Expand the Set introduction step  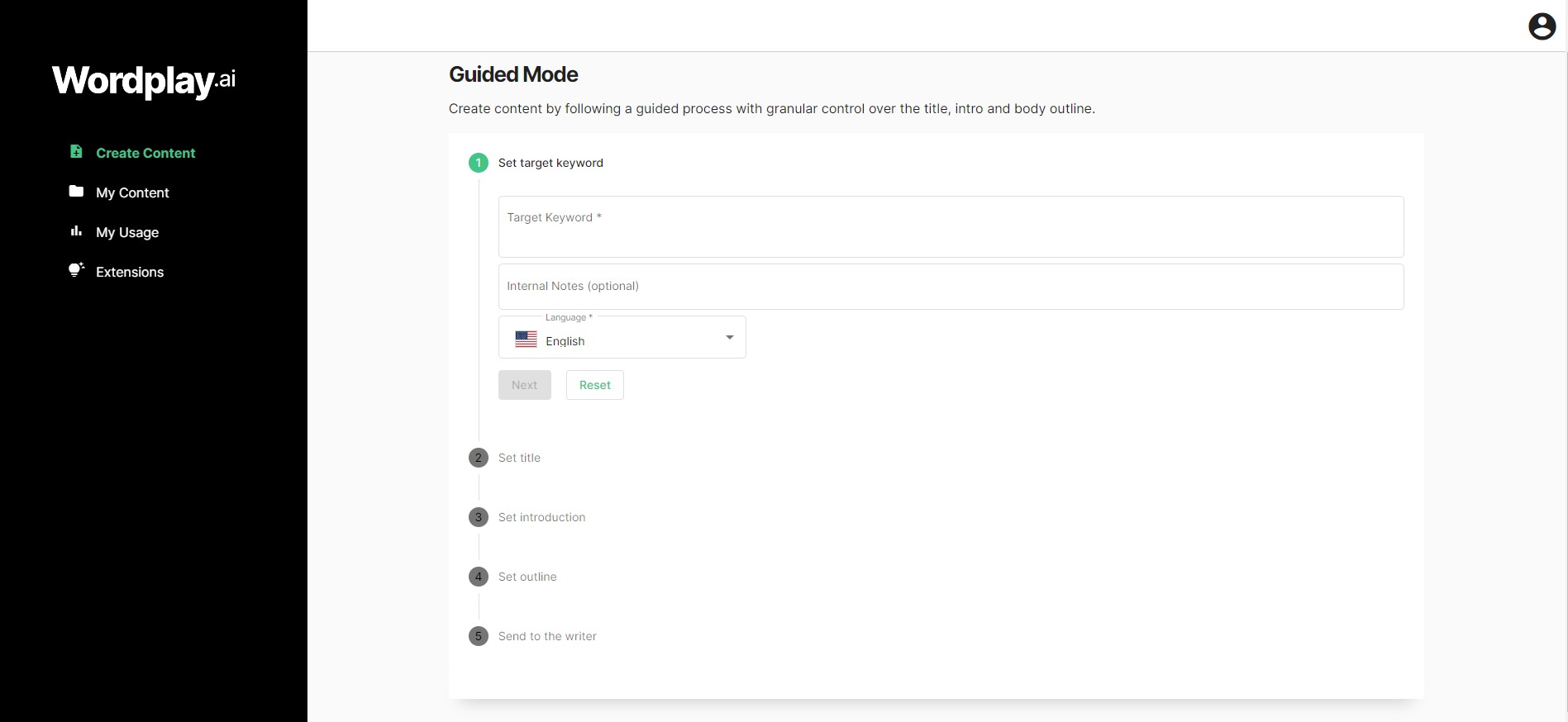coord(541,516)
